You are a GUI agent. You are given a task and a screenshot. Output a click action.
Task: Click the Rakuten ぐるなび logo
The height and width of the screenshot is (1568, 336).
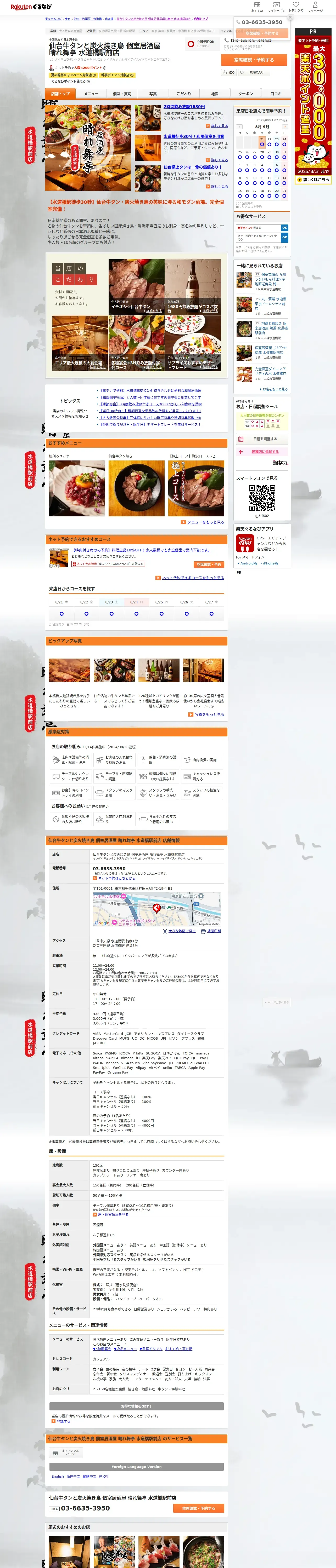(31, 7)
